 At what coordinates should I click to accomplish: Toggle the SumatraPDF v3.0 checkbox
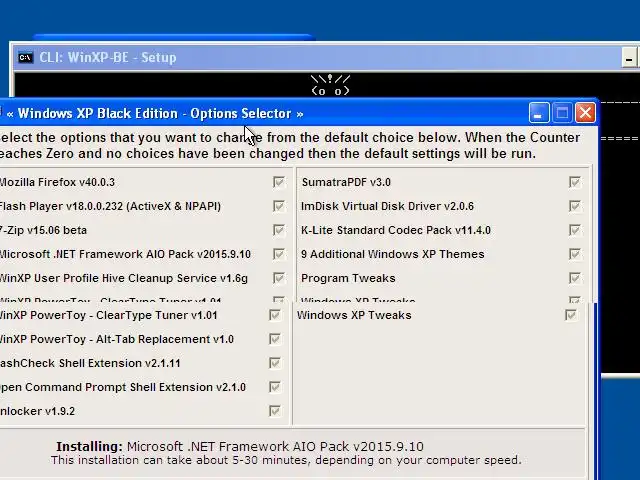(575, 182)
